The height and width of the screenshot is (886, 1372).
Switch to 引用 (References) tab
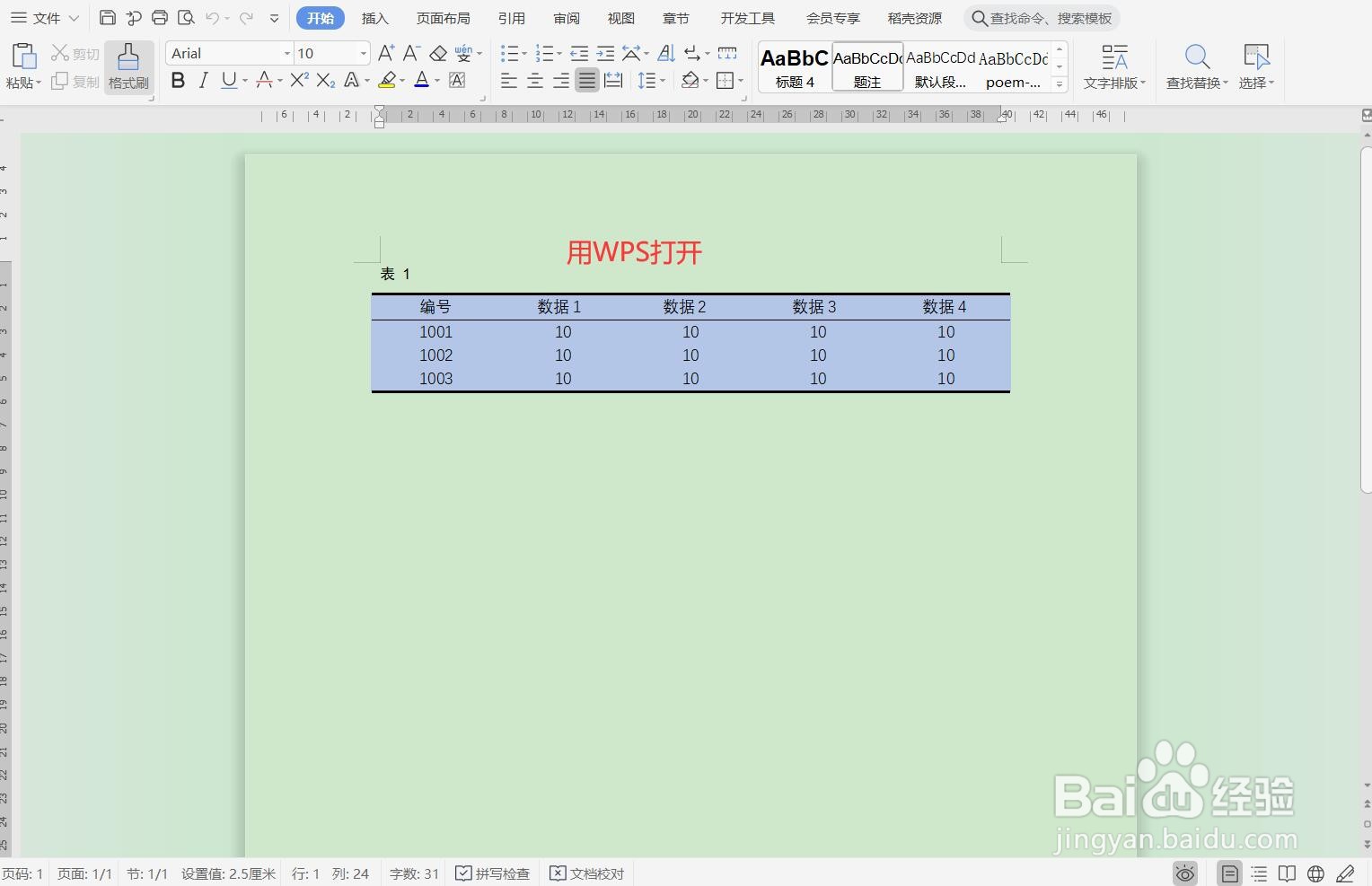pos(512,18)
